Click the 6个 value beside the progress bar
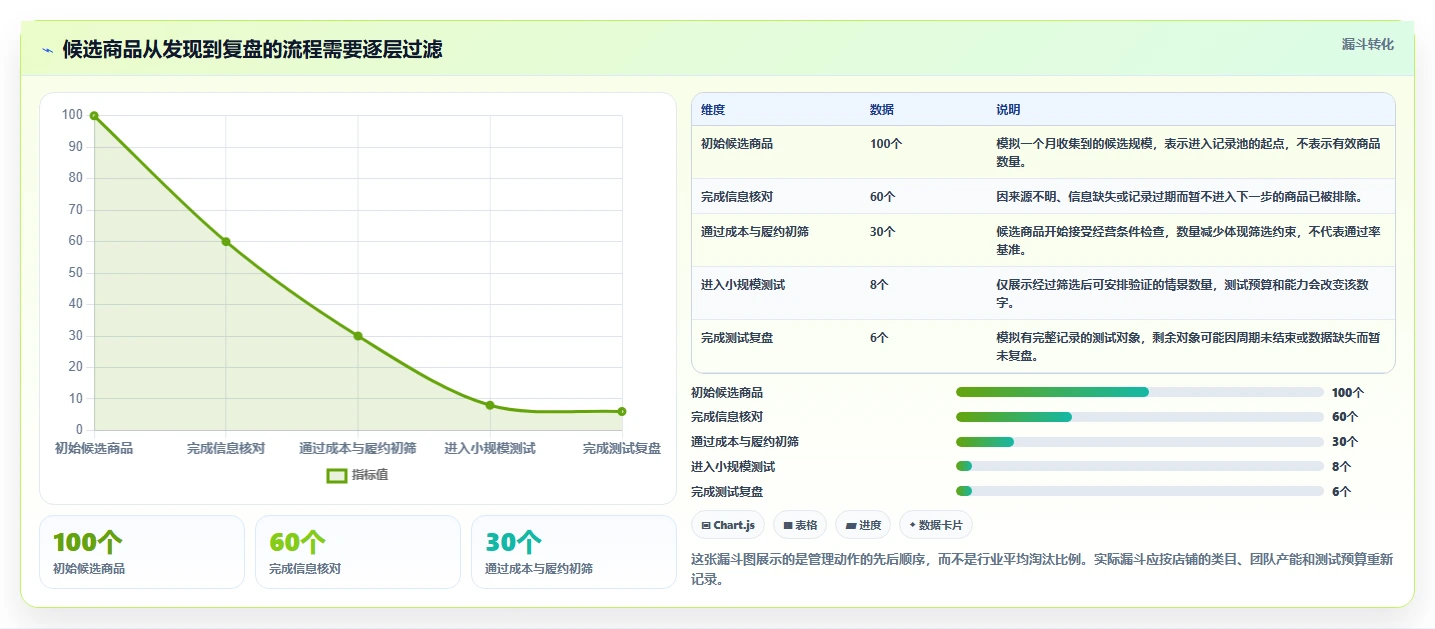Viewport: 1435px width, 629px height. (1341, 492)
